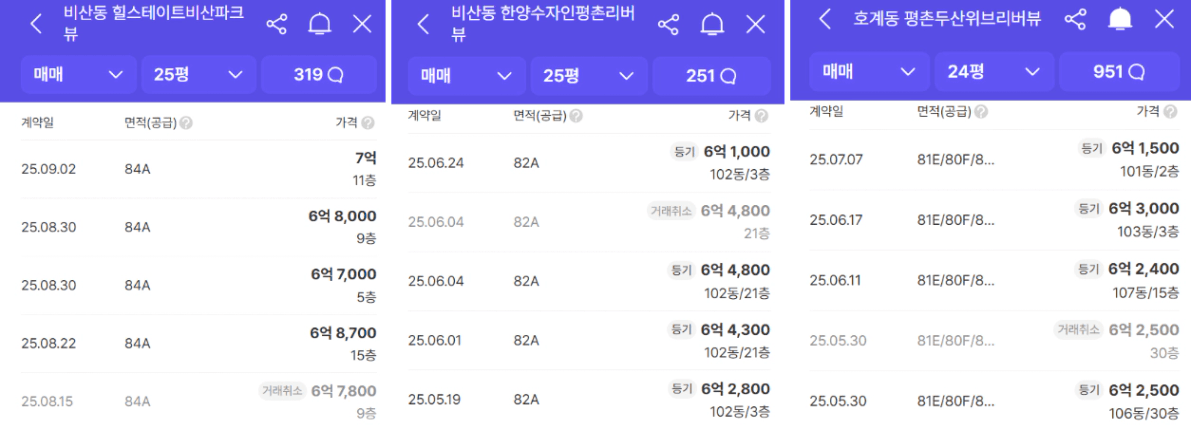
Task: Open 25평 dropdown in 한양수자인평촌리버뷰 panel
Action: [589, 76]
